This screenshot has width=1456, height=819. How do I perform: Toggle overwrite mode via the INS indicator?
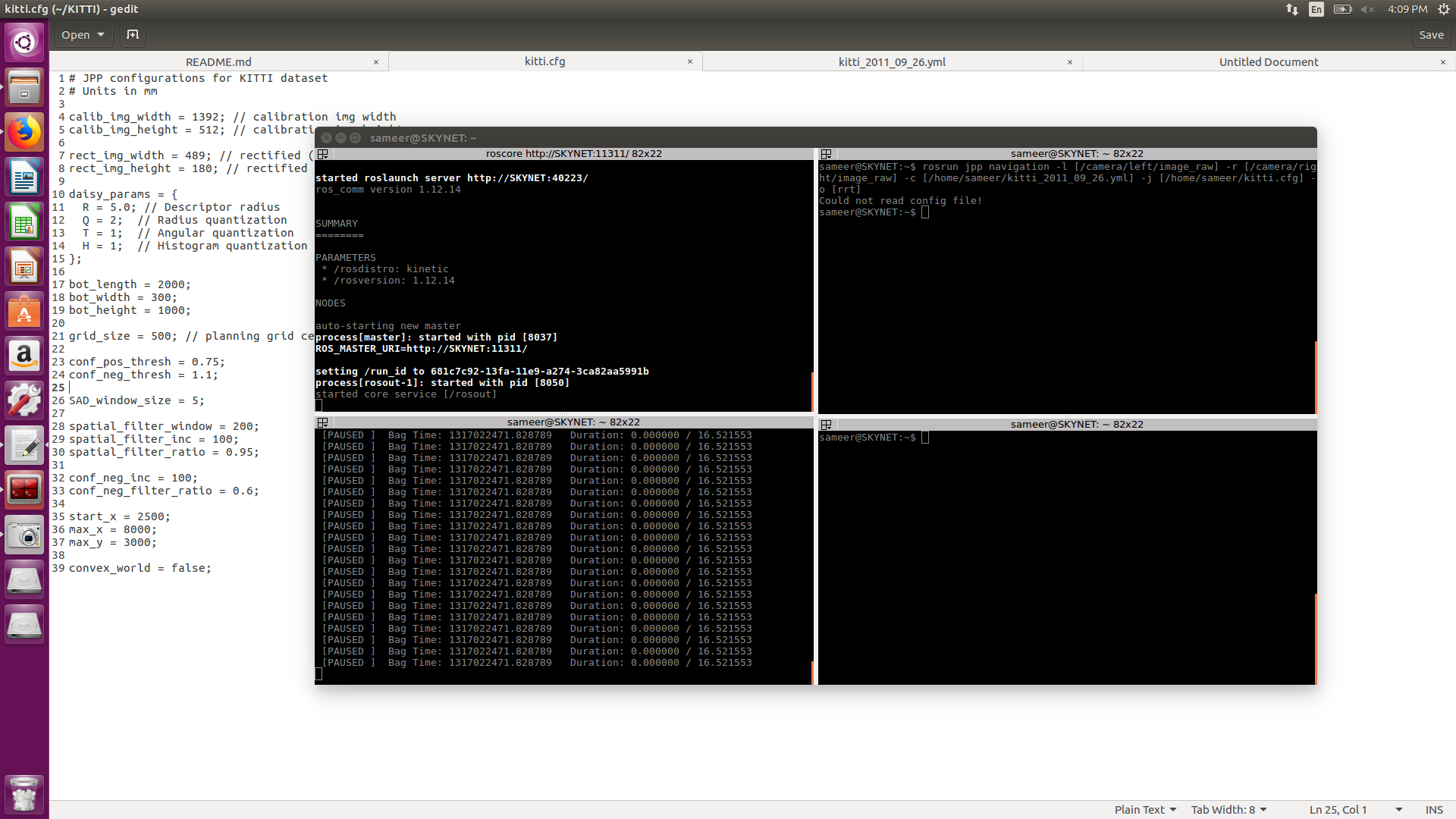[x=1435, y=809]
